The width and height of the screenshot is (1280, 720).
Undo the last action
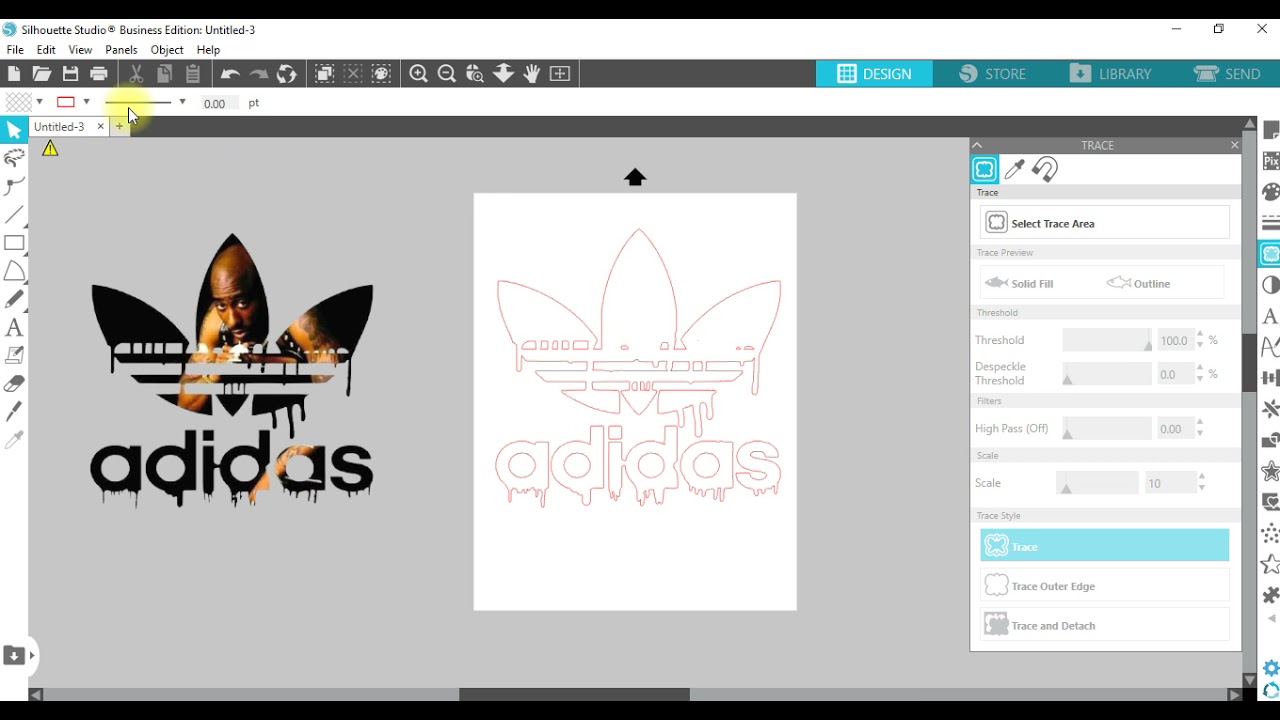229,74
